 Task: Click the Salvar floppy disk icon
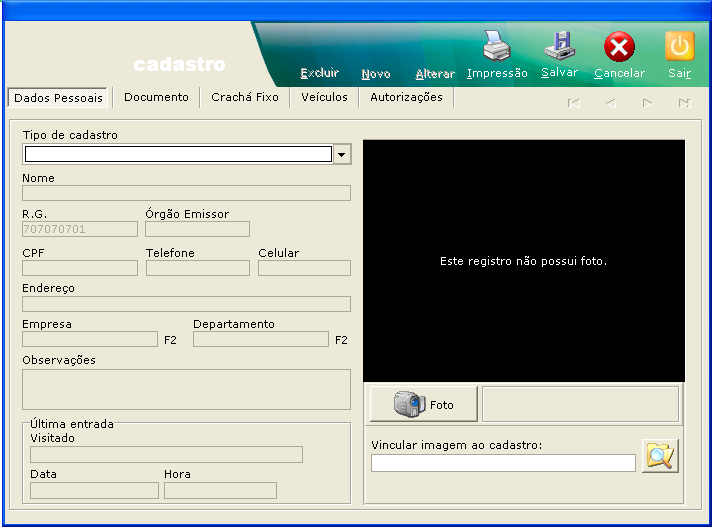[560, 46]
